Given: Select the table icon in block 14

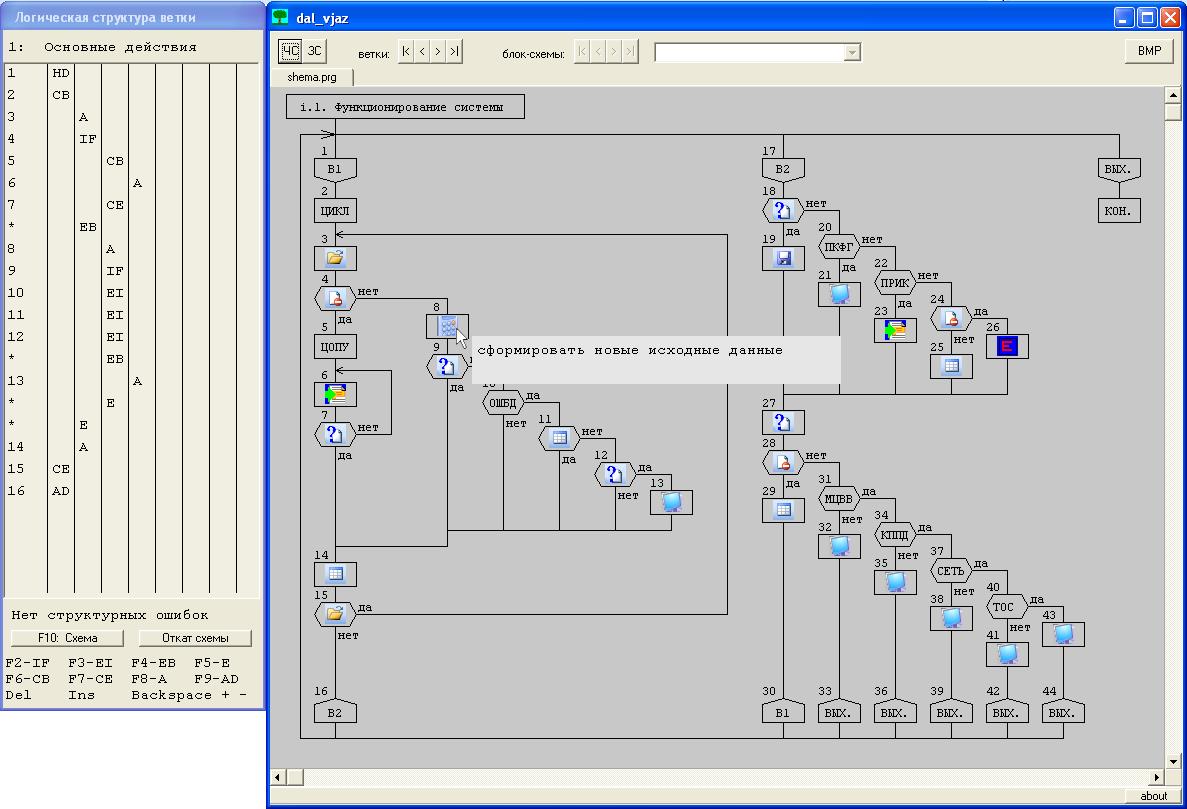Looking at the screenshot, I should (x=335, y=574).
